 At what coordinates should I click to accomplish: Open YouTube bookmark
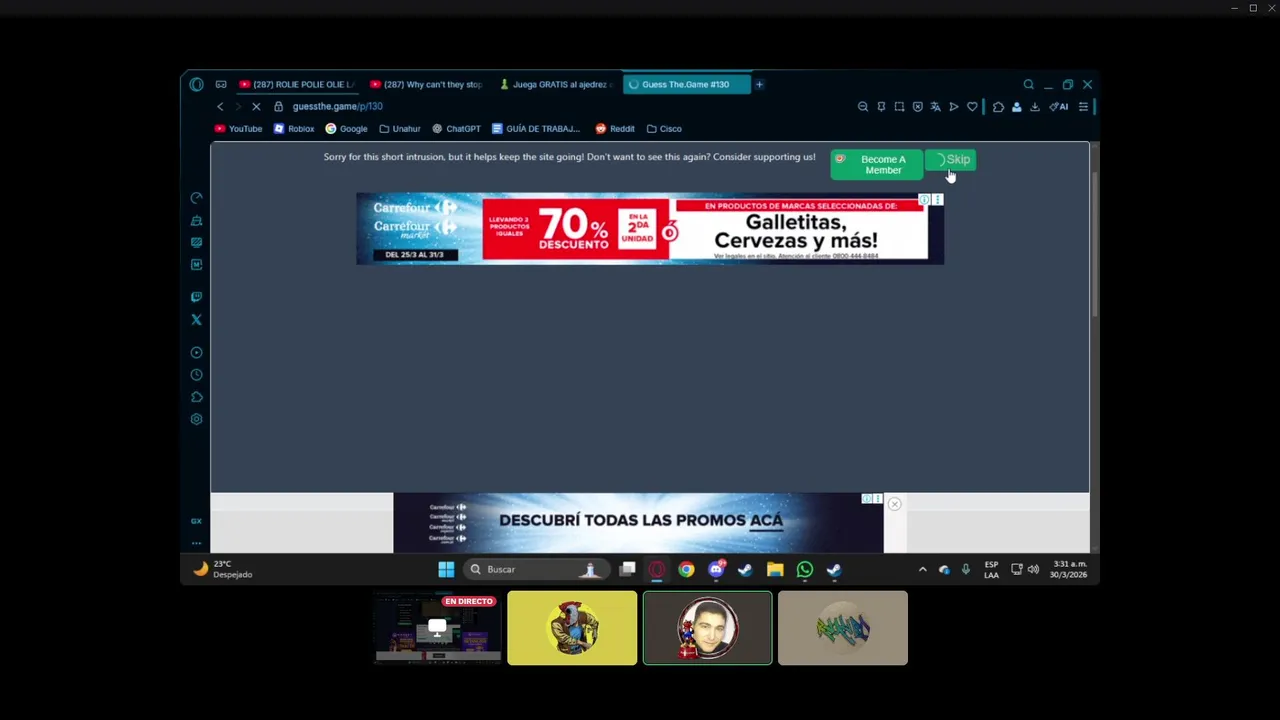click(x=238, y=129)
